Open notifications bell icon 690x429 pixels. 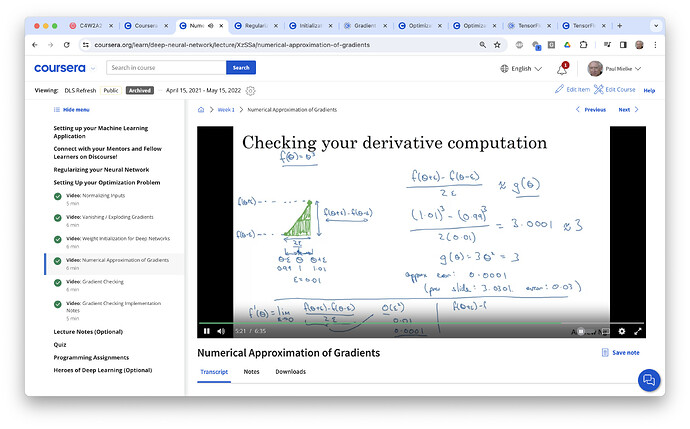pyautogui.click(x=562, y=69)
